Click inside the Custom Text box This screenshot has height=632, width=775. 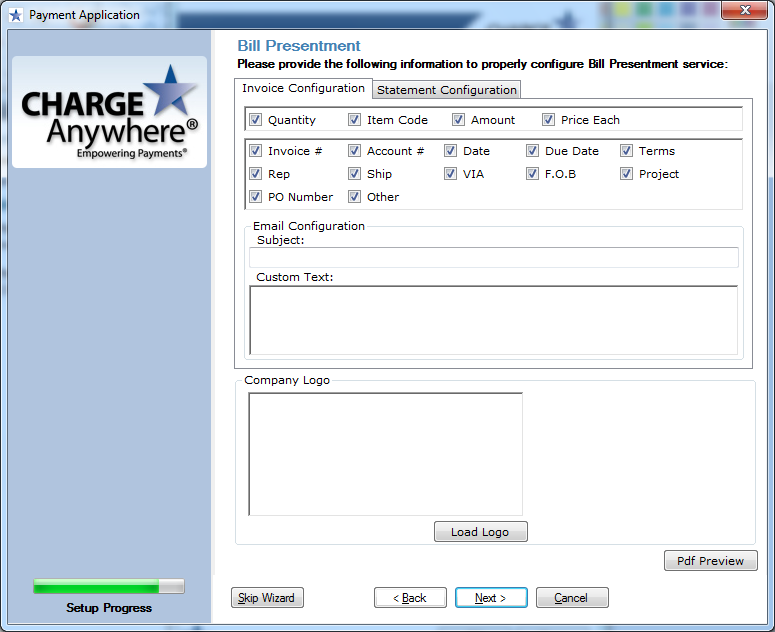point(493,320)
